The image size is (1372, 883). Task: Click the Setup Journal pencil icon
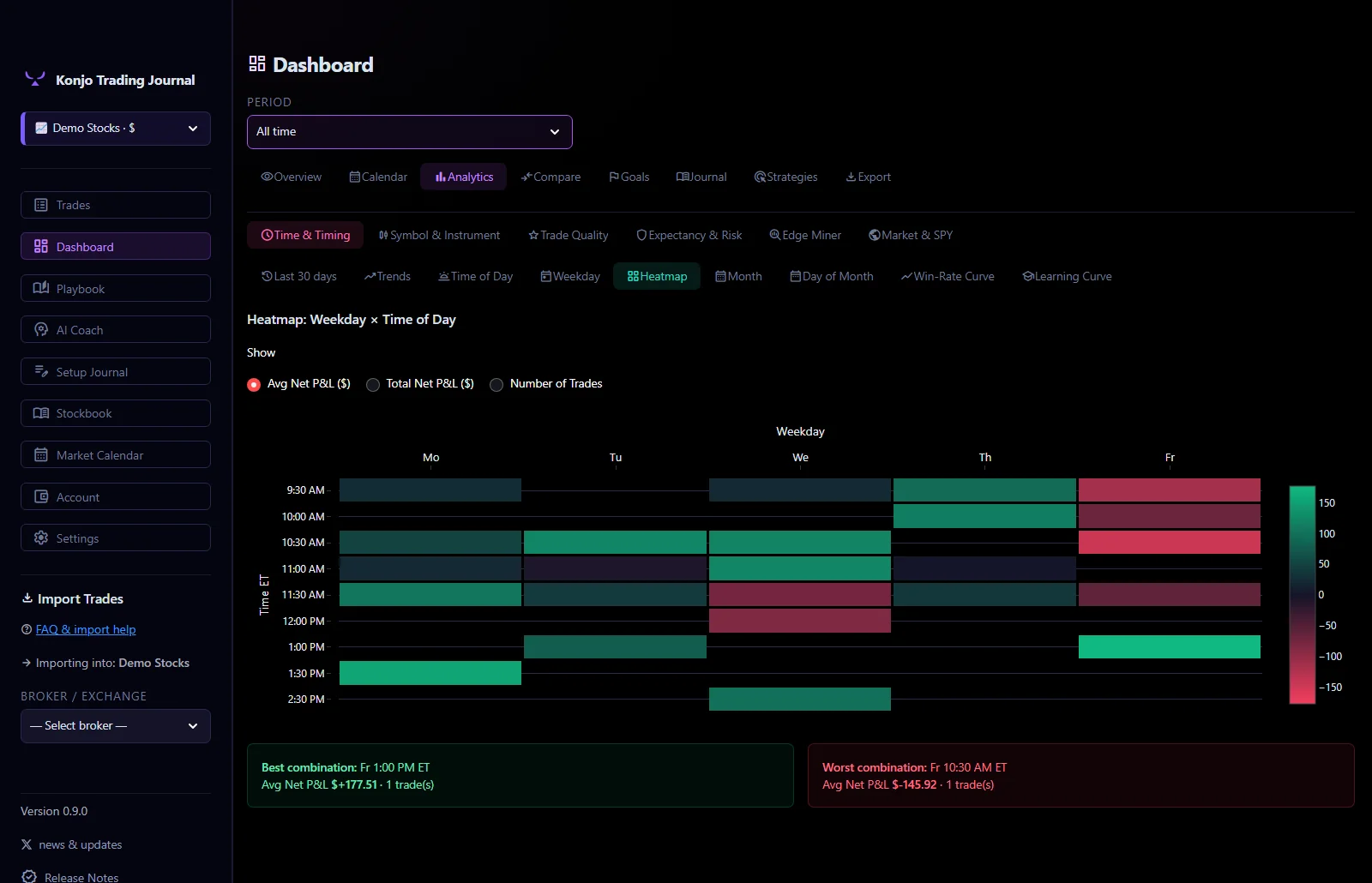pos(41,372)
